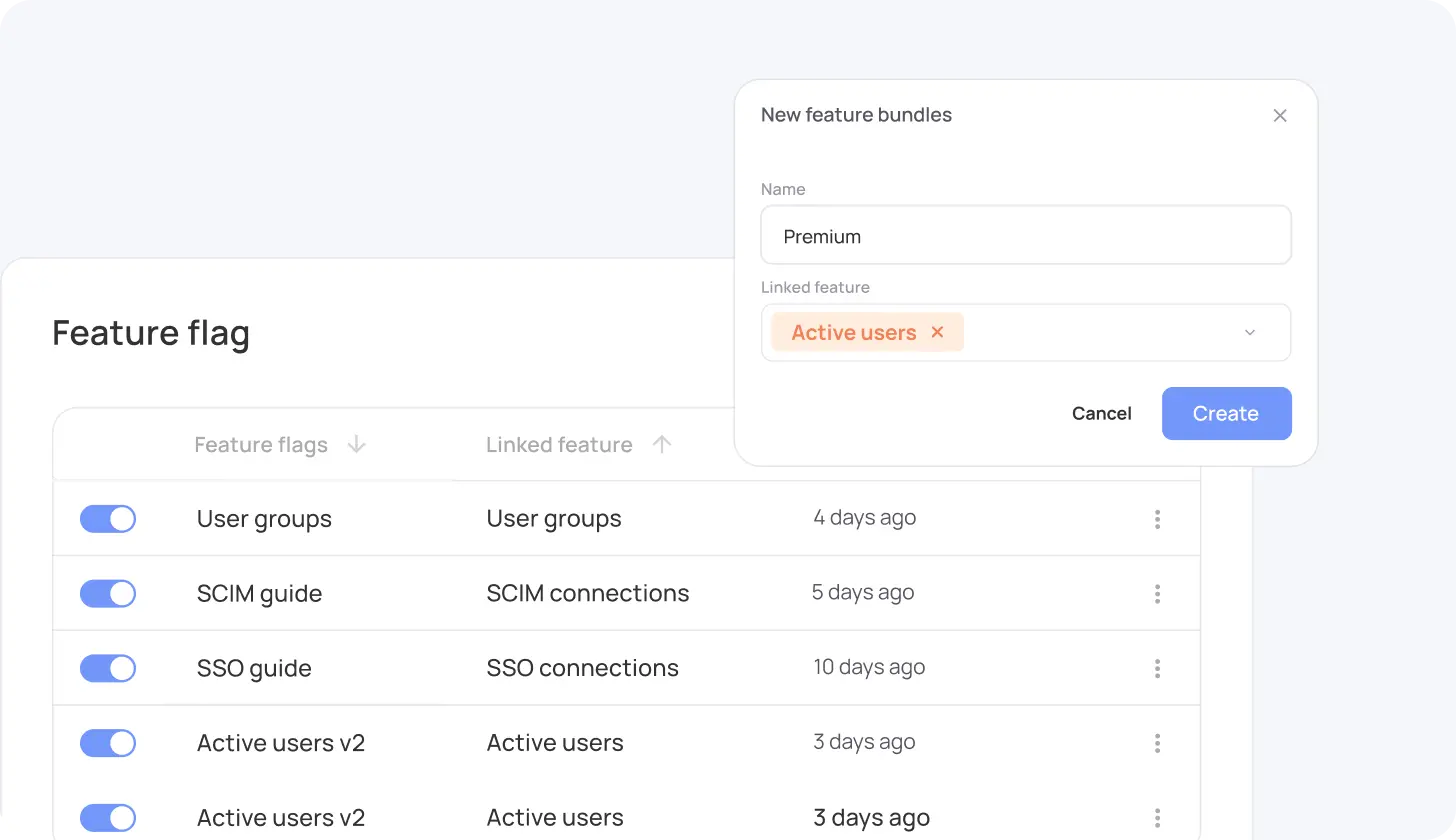Close the New feature bundles dialog
The height and width of the screenshot is (840, 1456).
pos(1279,116)
